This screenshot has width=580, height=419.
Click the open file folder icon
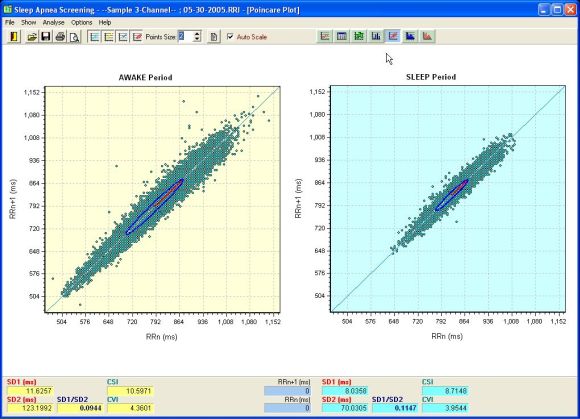(32, 37)
